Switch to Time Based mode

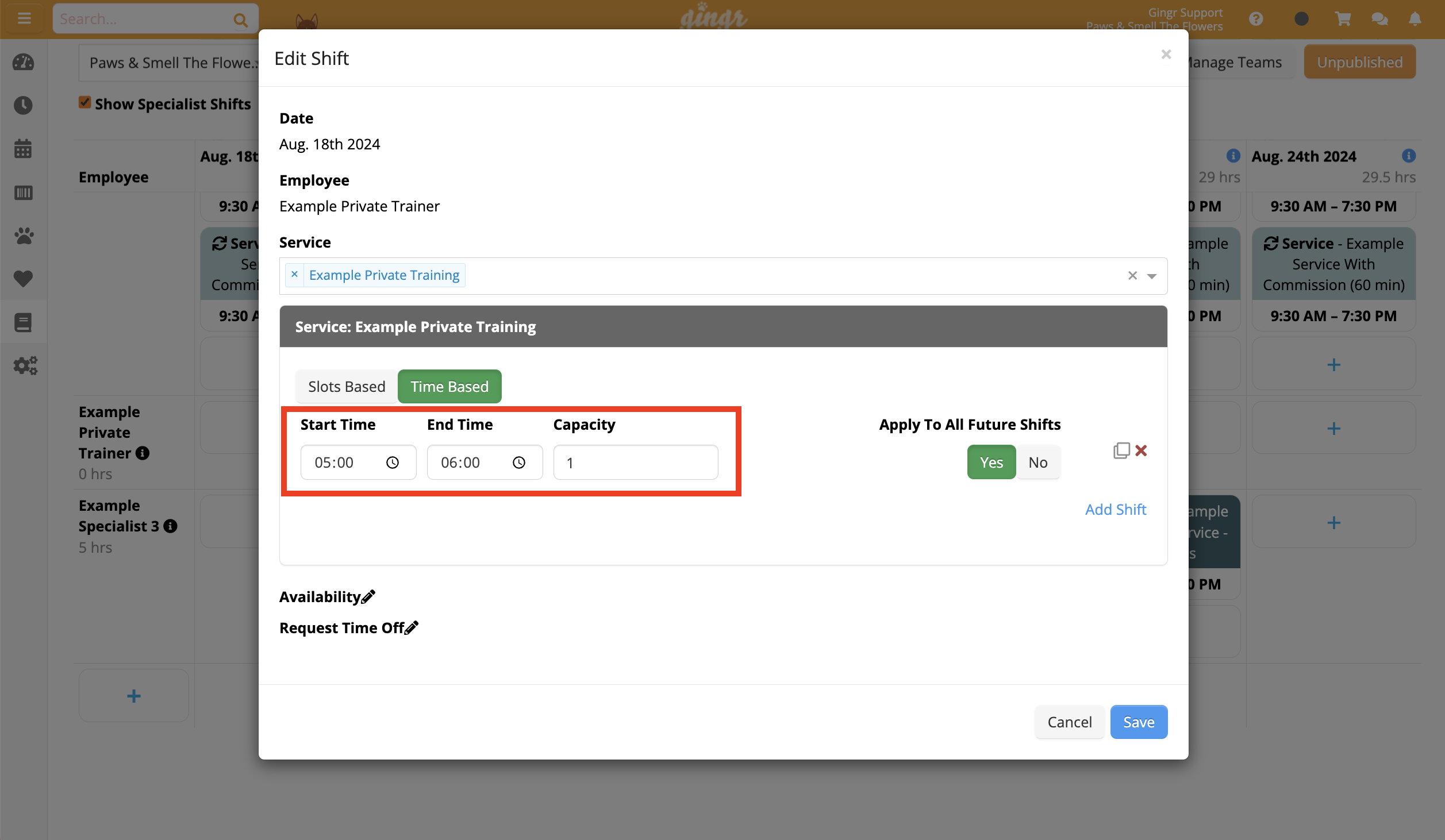pos(449,387)
